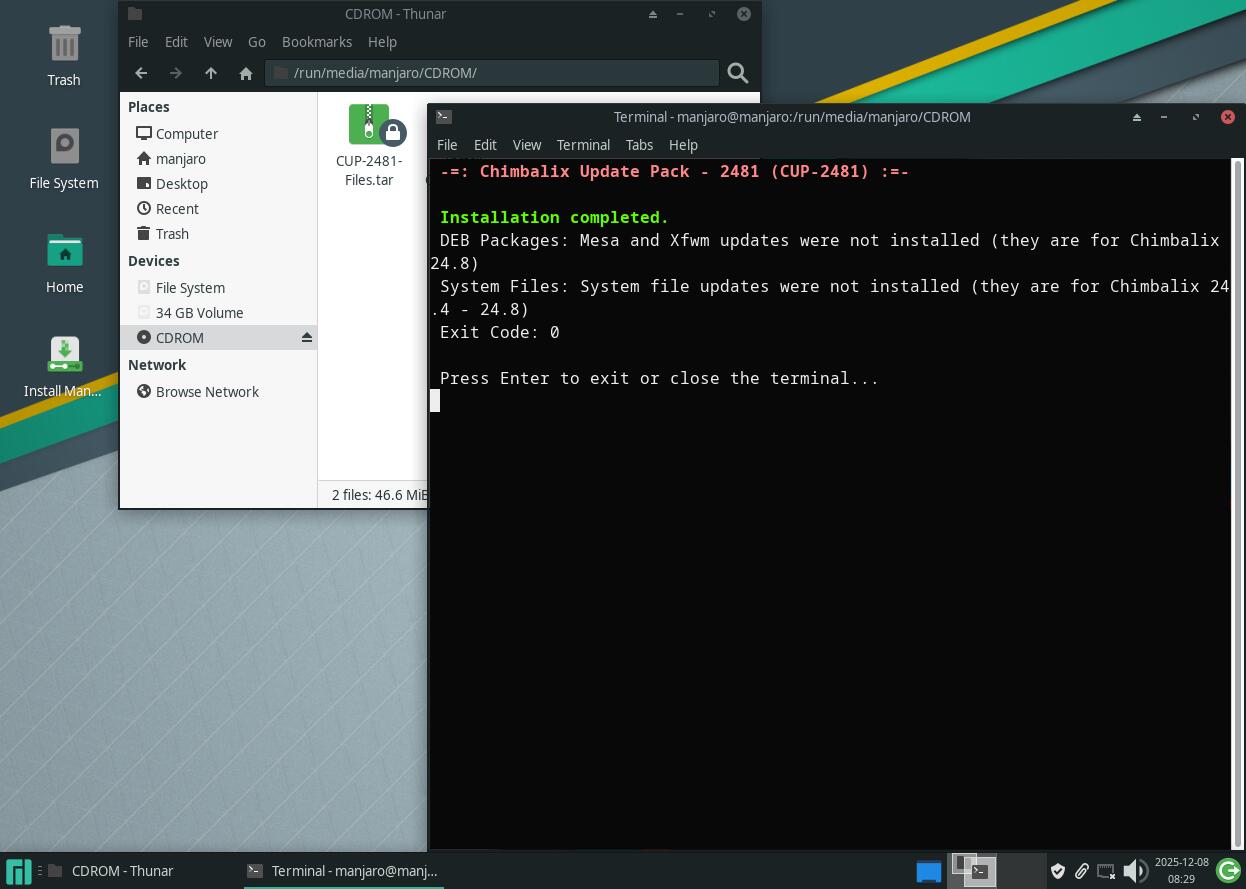Click the Home folder toolbar icon

tap(245, 73)
